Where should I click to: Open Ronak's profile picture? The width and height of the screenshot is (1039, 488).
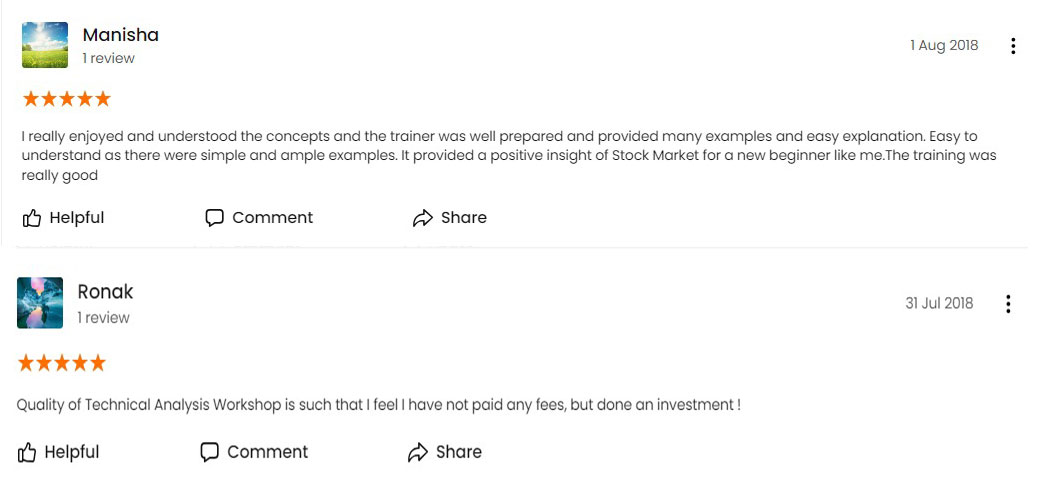[40, 303]
